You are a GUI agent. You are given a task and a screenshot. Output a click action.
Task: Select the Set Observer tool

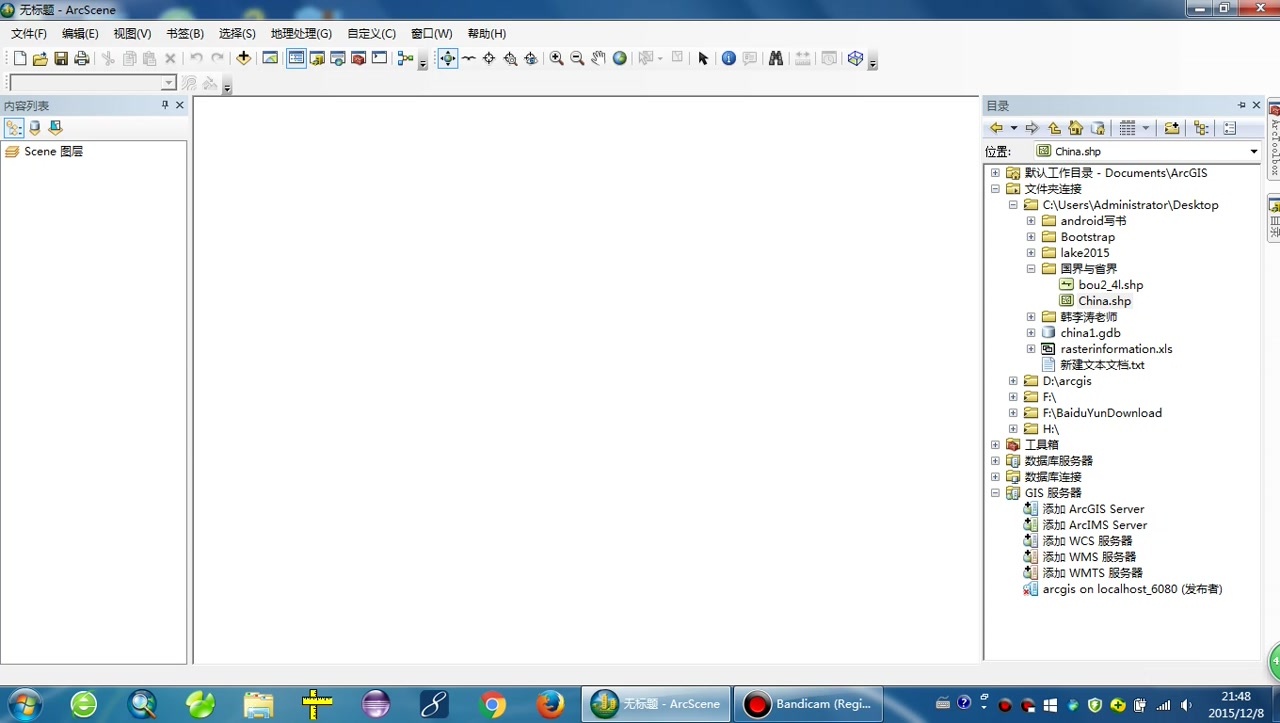coord(531,58)
